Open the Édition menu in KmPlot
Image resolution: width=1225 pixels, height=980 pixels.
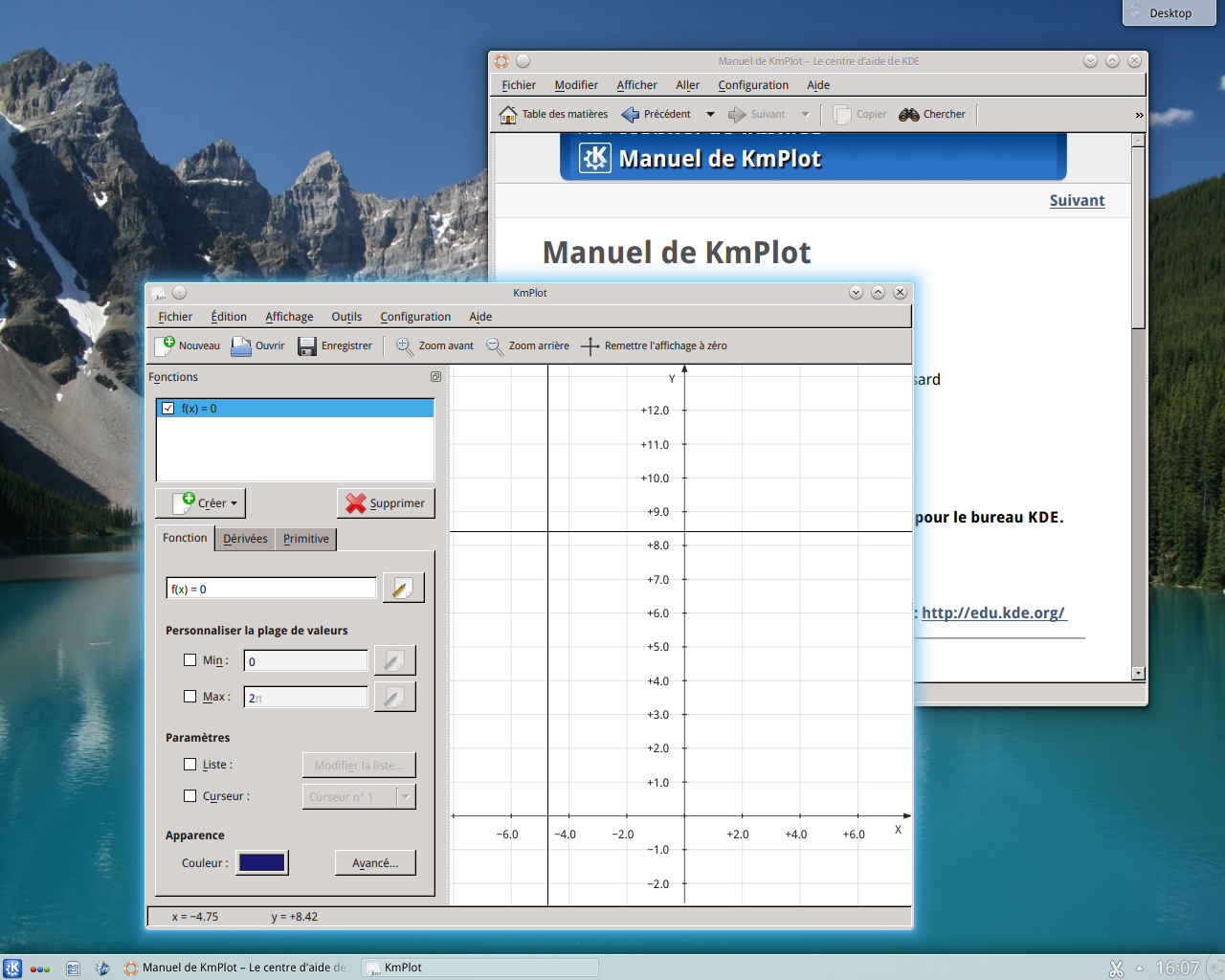click(x=229, y=317)
